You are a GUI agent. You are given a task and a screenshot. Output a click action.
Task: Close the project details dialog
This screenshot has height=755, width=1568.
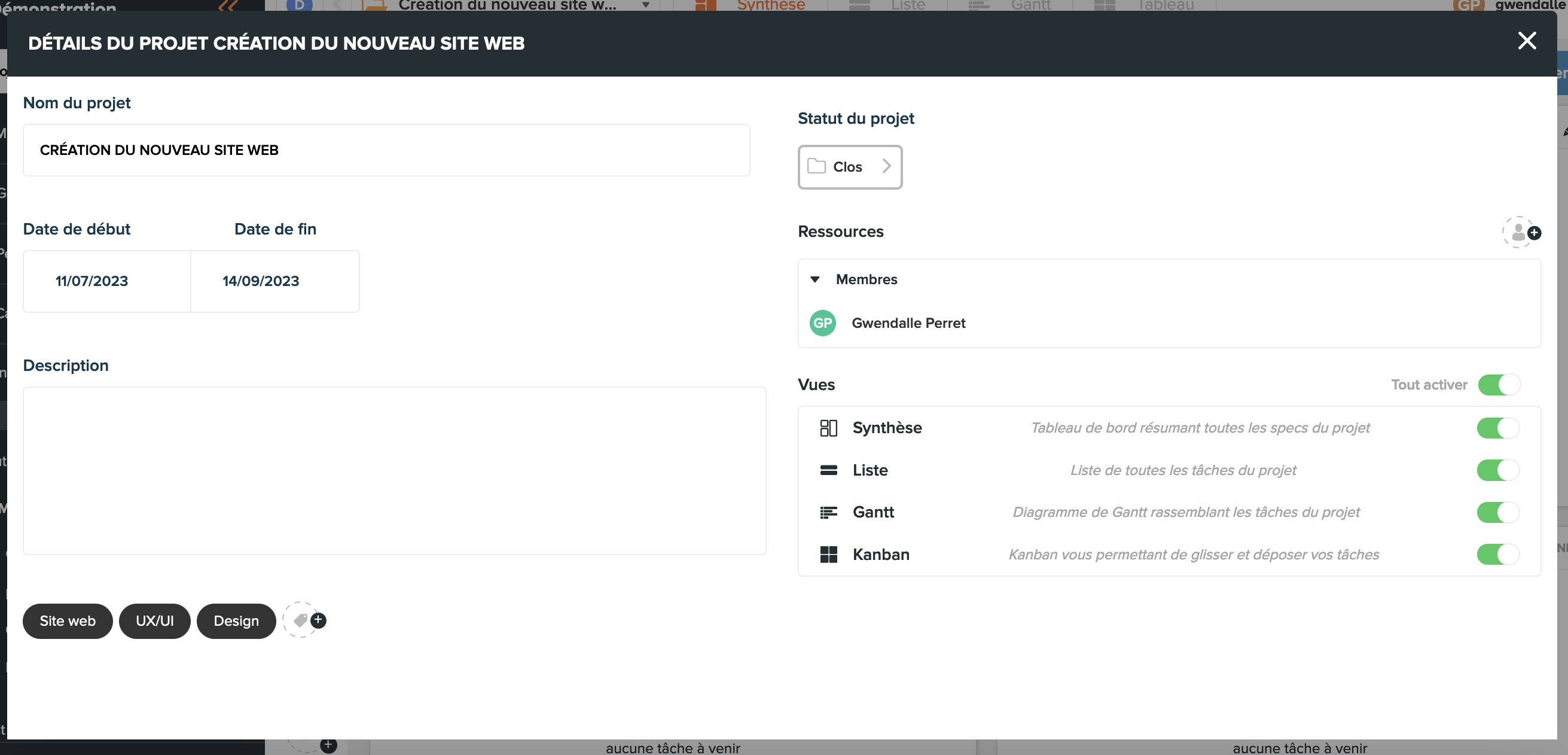click(x=1527, y=41)
